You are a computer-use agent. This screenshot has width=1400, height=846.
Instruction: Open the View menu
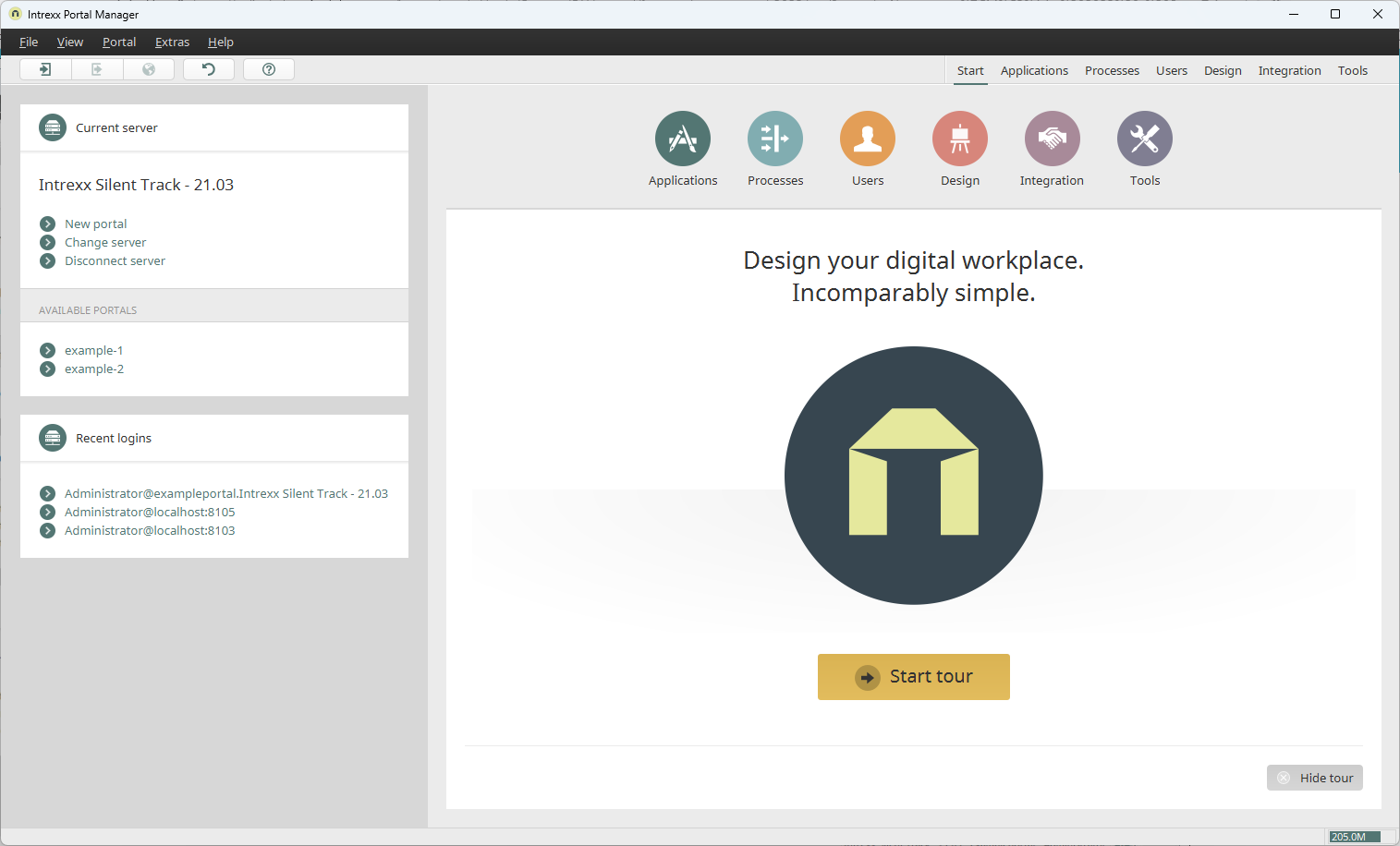(x=70, y=42)
